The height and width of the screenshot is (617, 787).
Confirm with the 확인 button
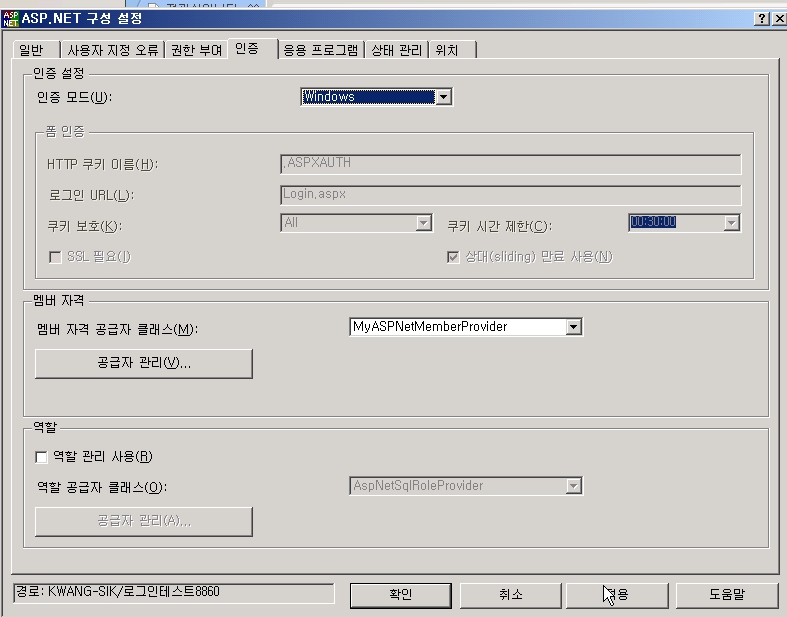pos(401,595)
